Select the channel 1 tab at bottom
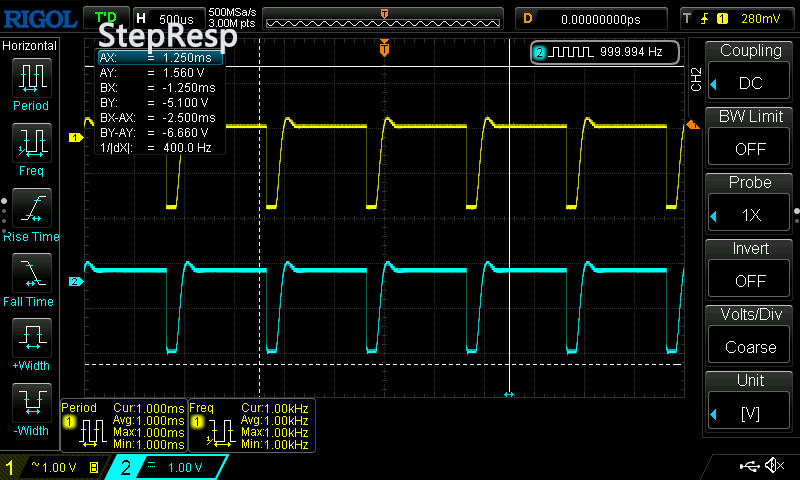 (52, 467)
